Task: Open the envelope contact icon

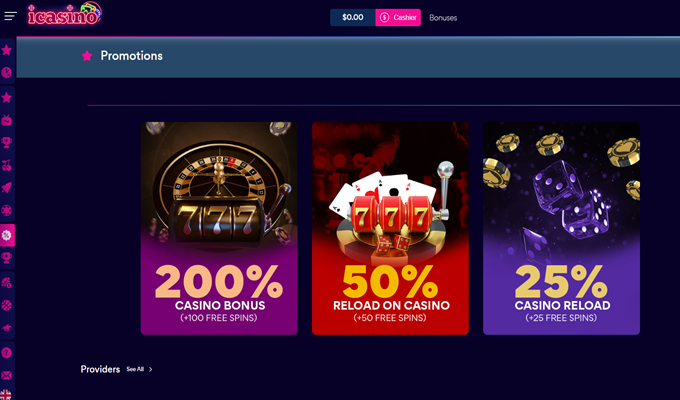Action: point(7,375)
